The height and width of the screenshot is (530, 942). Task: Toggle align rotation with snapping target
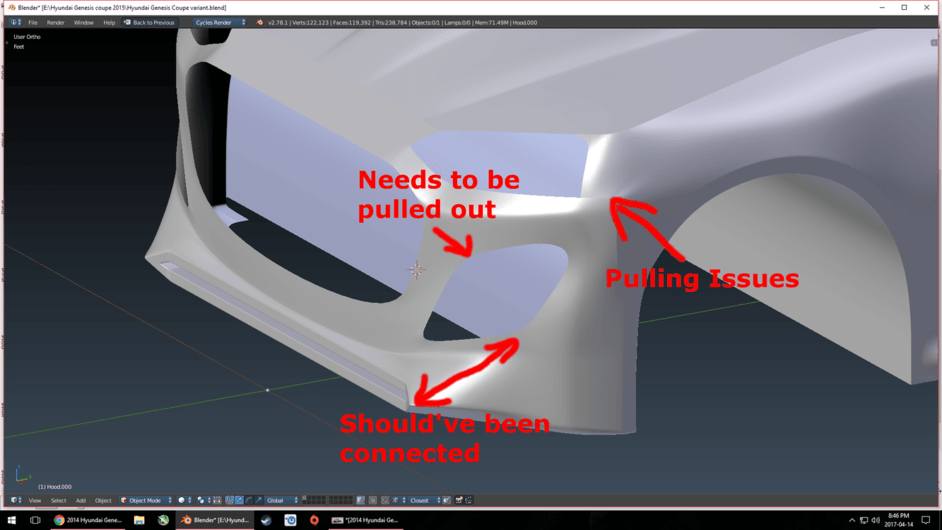pyautogui.click(x=447, y=500)
